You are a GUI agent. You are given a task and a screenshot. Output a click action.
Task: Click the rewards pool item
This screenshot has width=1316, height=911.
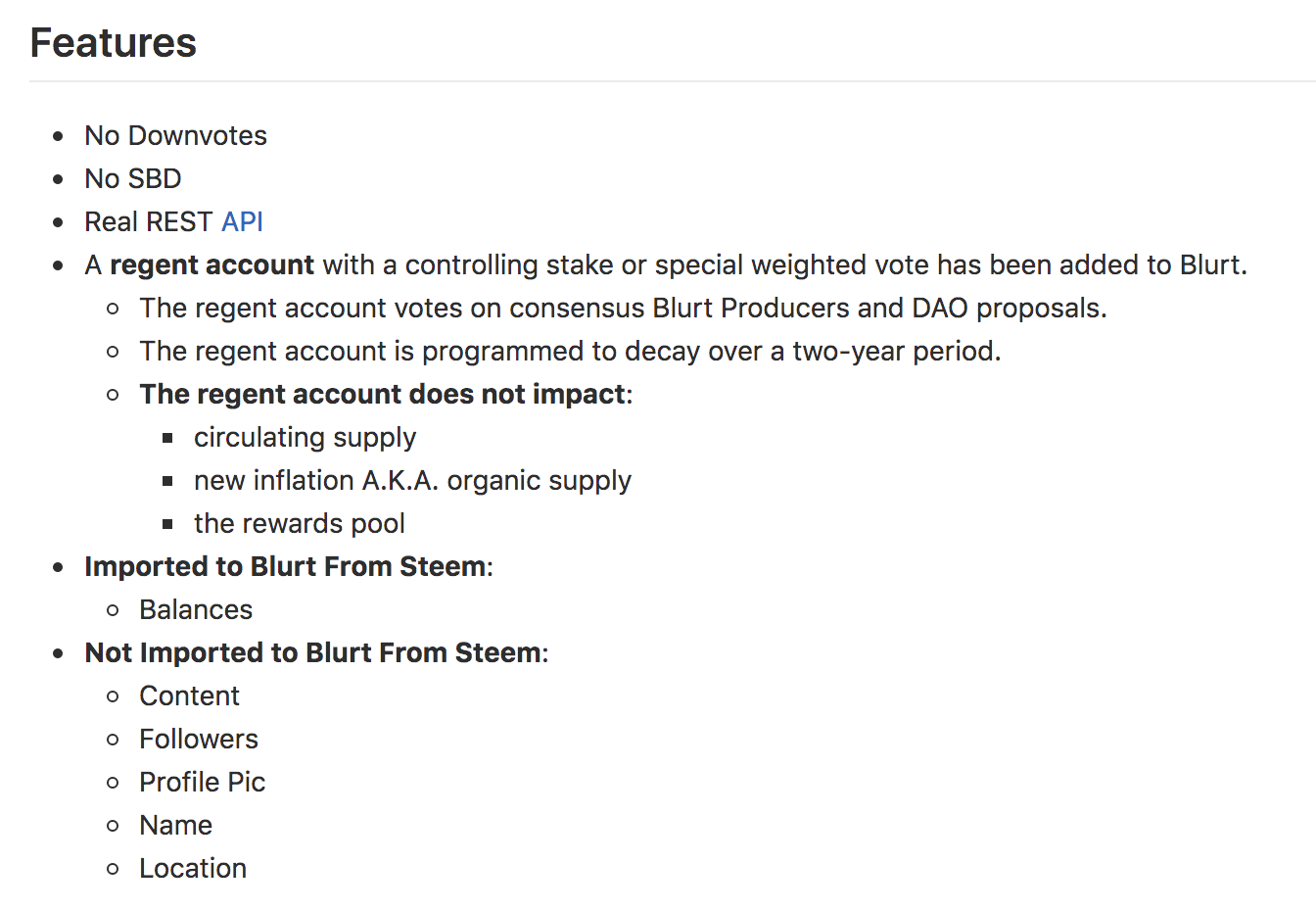coord(300,523)
